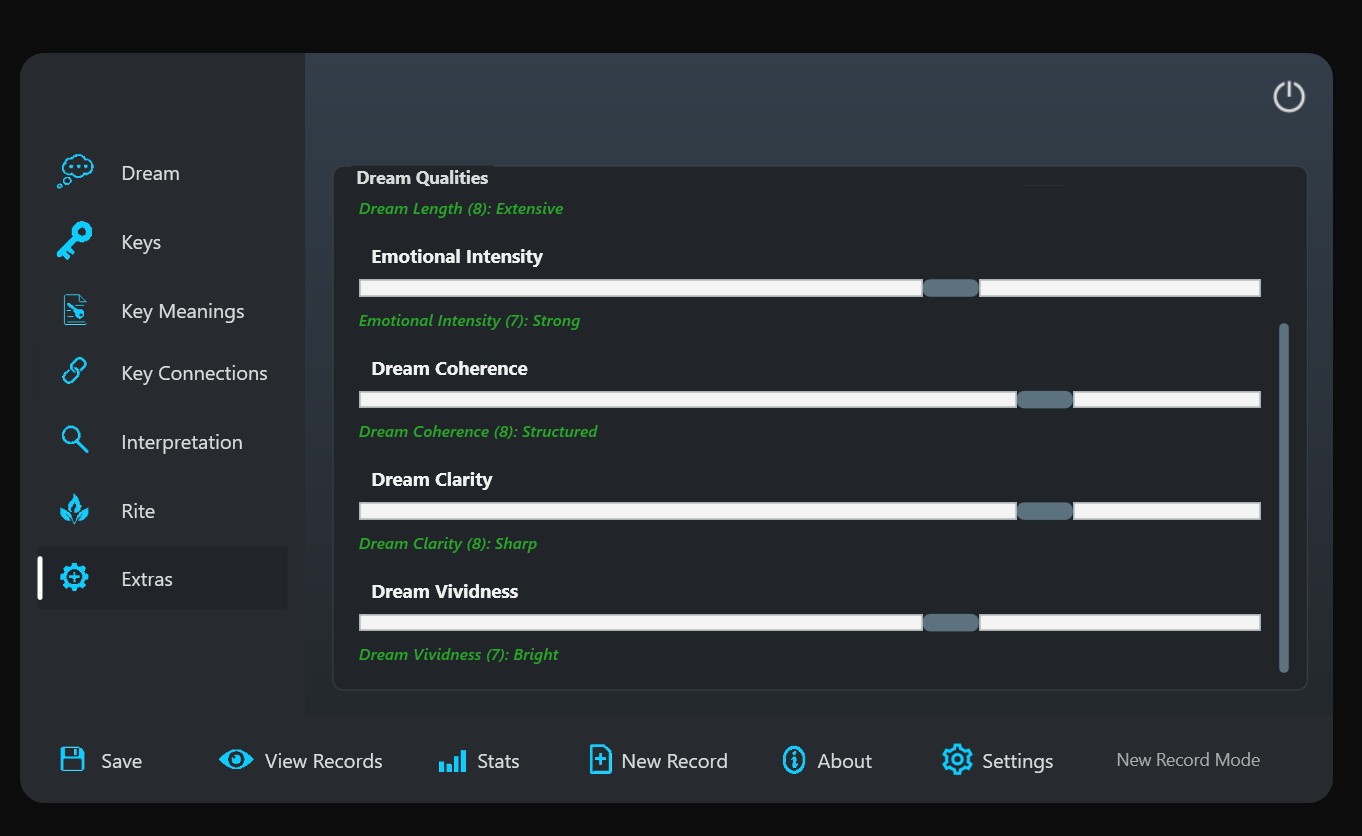Click the 'Dream Clarity (8): Sharp' text
Screen dimensions: 1362x836
pyautogui.click(x=448, y=544)
